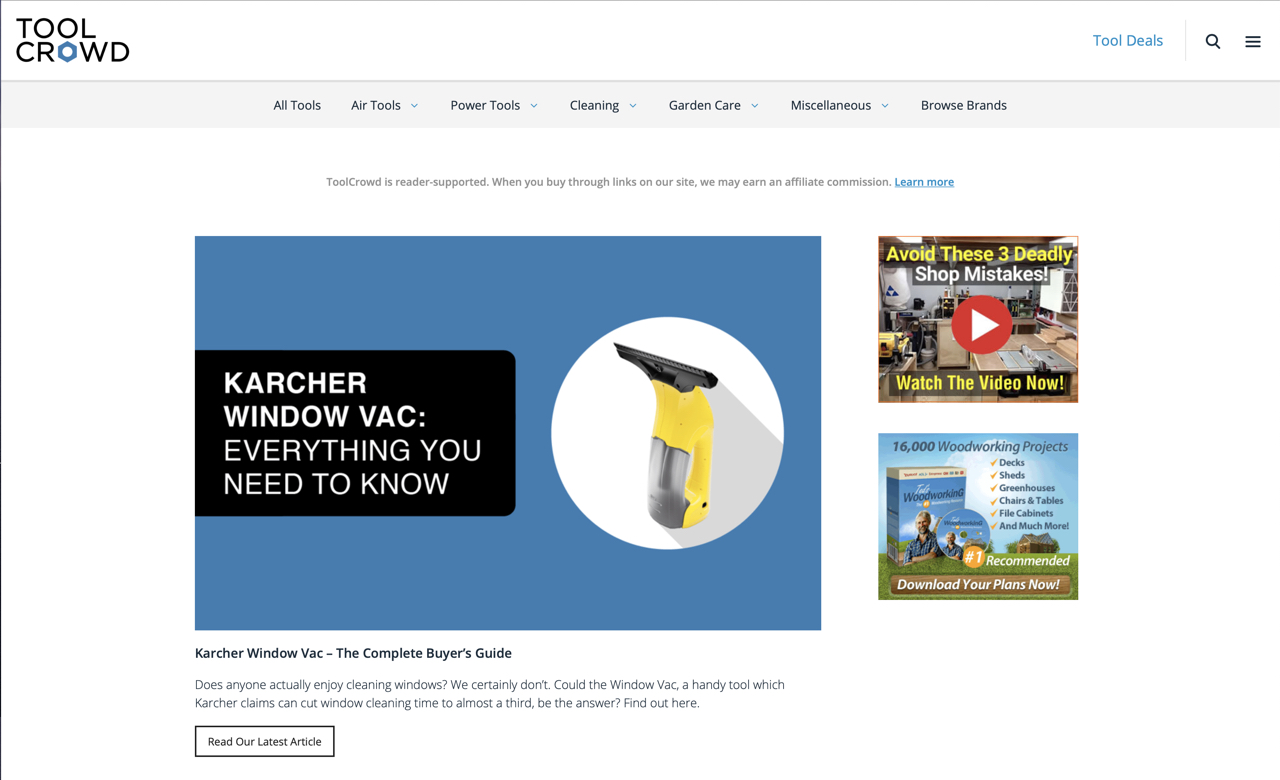Click the Learn more affiliate link

click(924, 182)
